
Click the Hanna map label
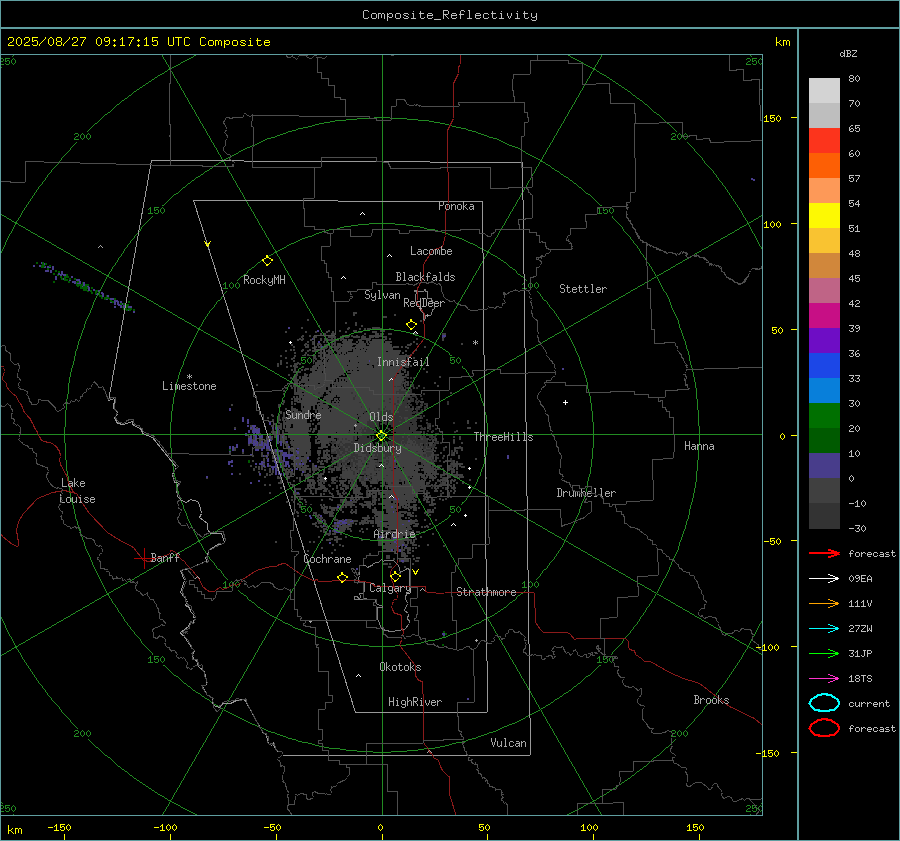699,446
